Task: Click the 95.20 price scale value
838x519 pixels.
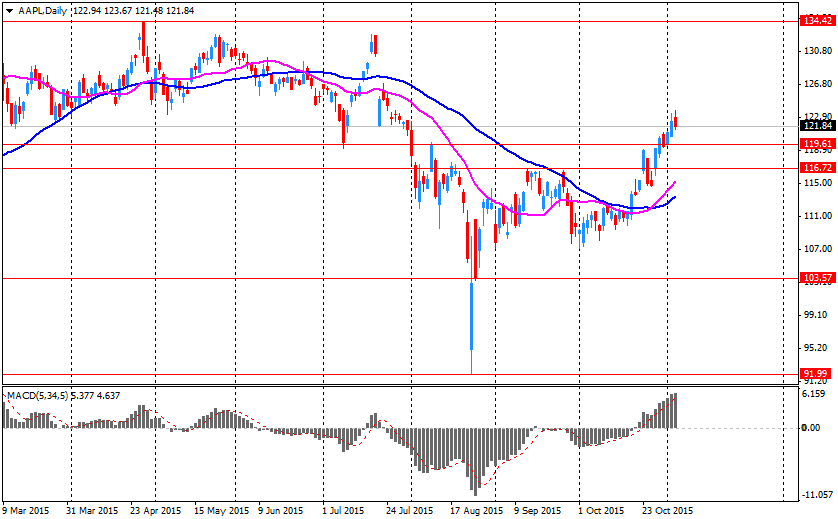Action: pyautogui.click(x=816, y=348)
